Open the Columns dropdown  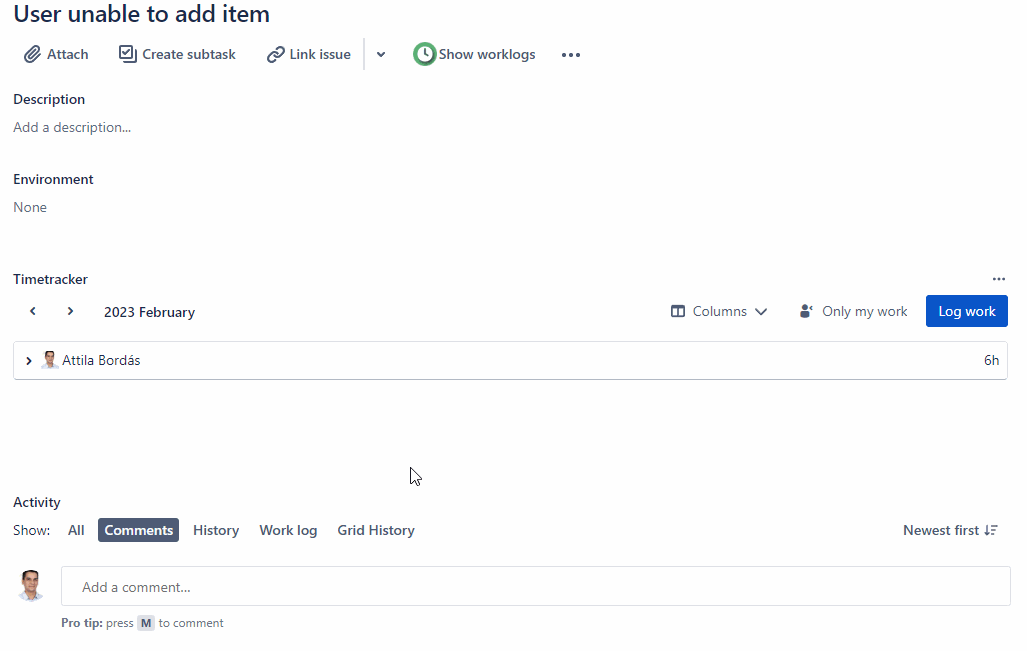719,312
